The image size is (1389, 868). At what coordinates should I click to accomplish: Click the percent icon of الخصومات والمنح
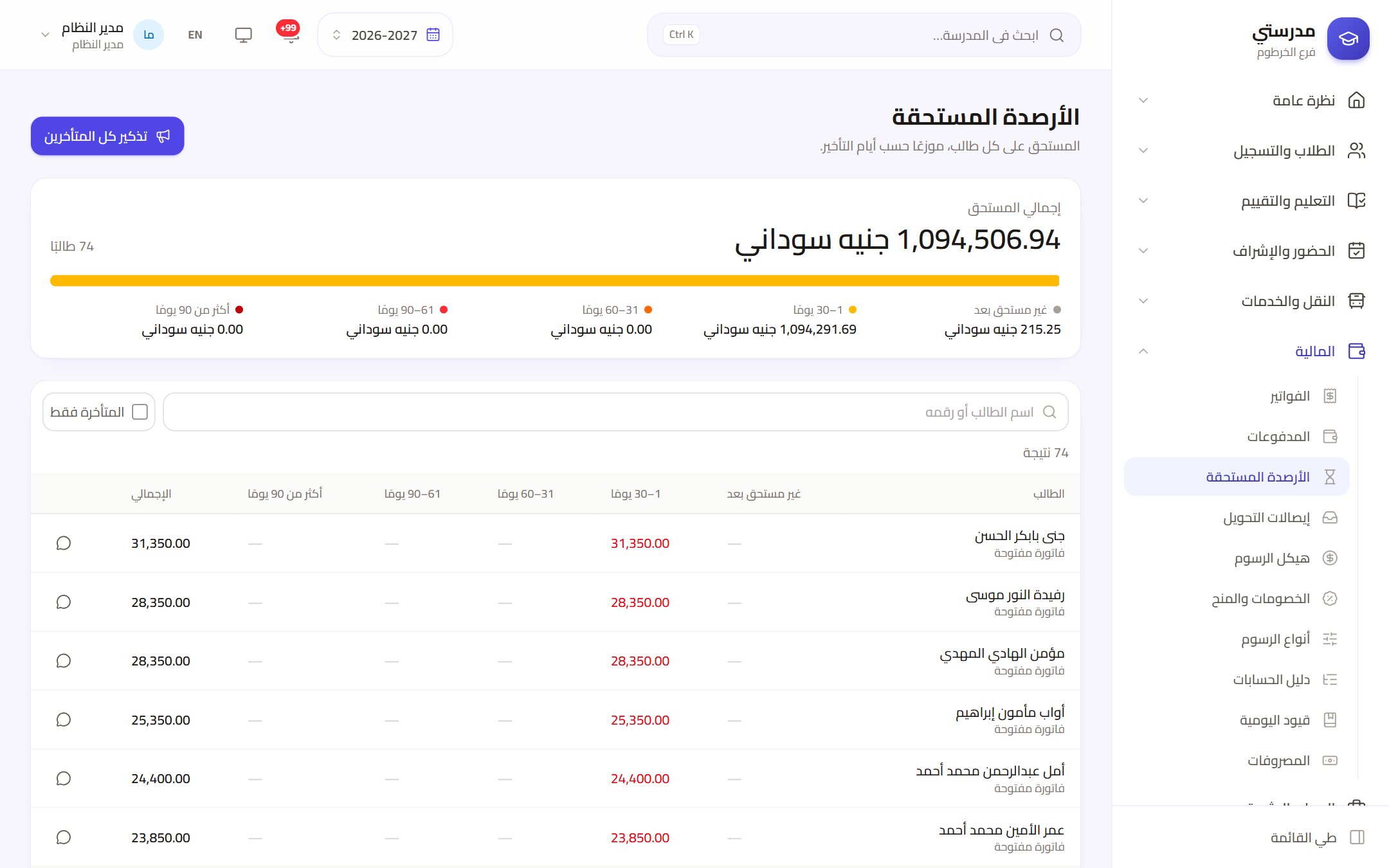point(1330,599)
